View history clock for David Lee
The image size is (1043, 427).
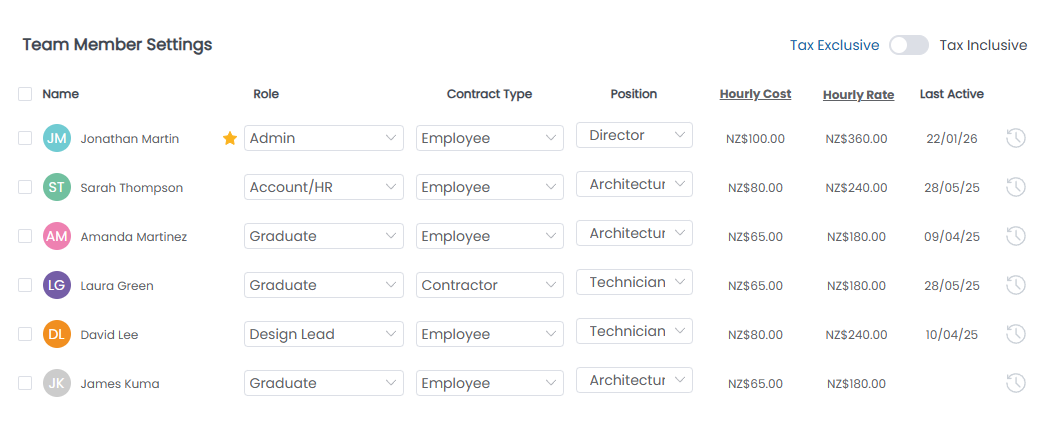(1016, 334)
